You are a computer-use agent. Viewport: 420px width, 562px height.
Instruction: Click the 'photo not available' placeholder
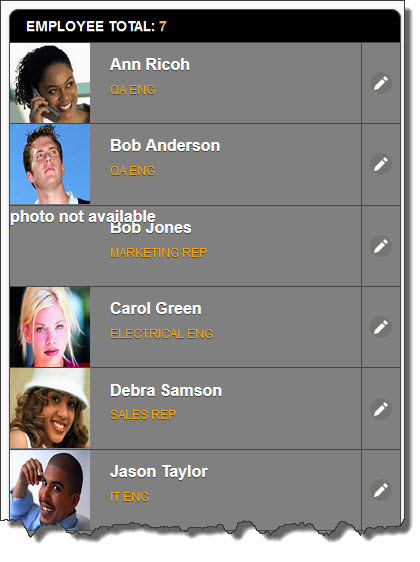[83, 216]
